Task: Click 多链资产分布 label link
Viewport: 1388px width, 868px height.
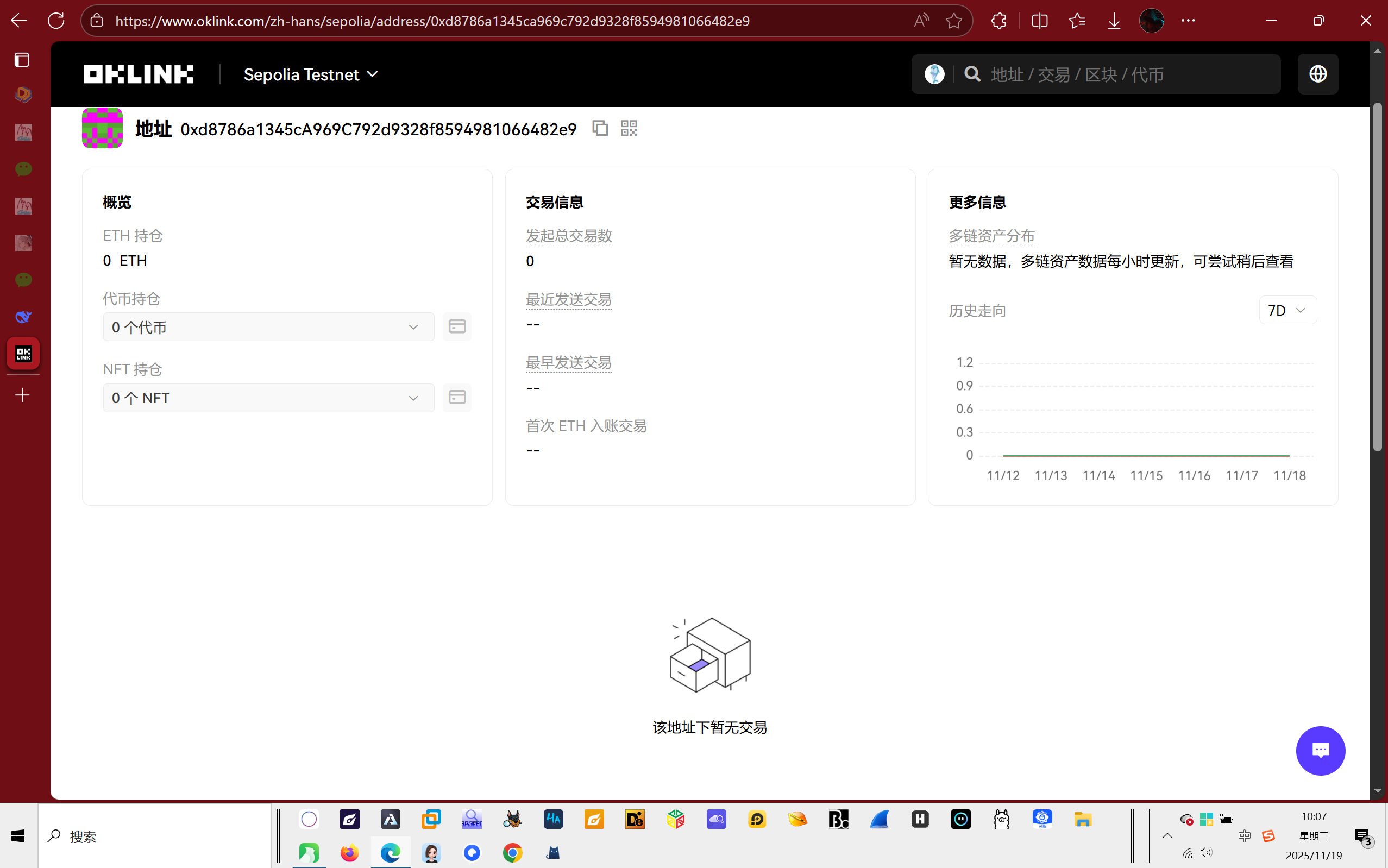Action: pos(991,236)
